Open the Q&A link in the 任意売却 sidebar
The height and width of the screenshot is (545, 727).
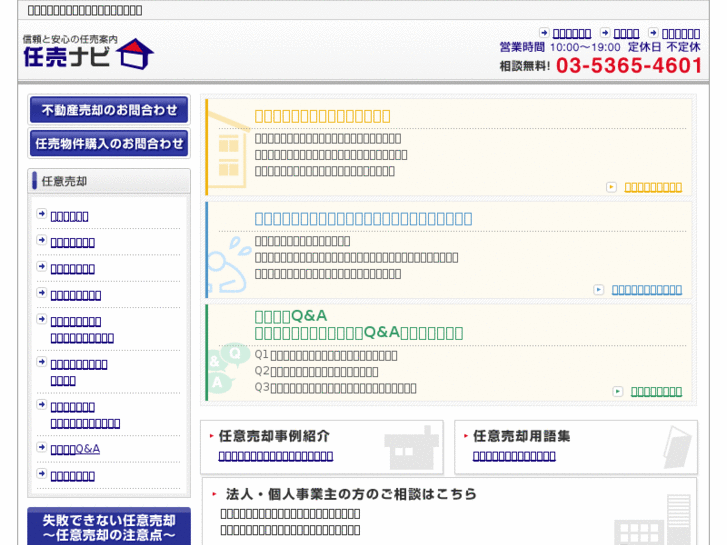pyautogui.click(x=75, y=449)
